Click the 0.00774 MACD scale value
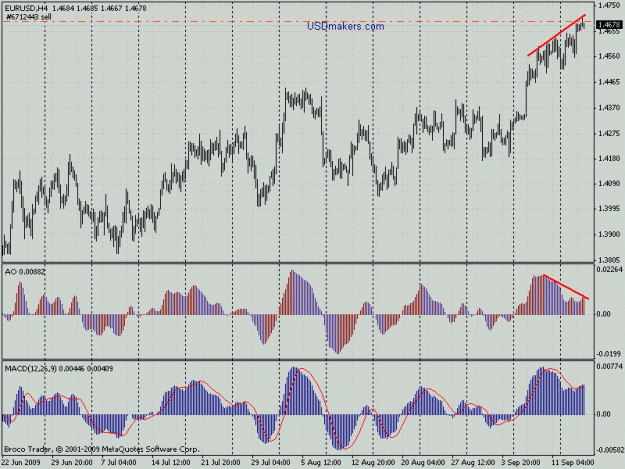 pyautogui.click(x=609, y=365)
